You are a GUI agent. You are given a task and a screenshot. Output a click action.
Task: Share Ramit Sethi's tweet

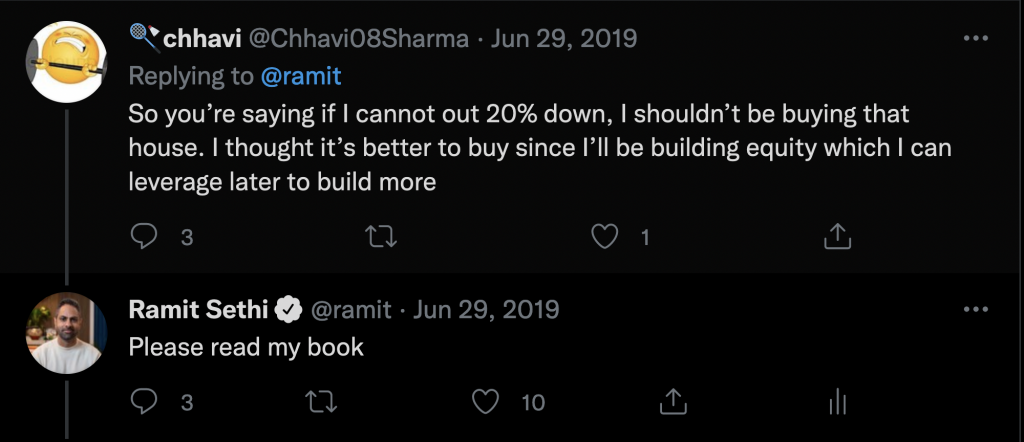674,402
